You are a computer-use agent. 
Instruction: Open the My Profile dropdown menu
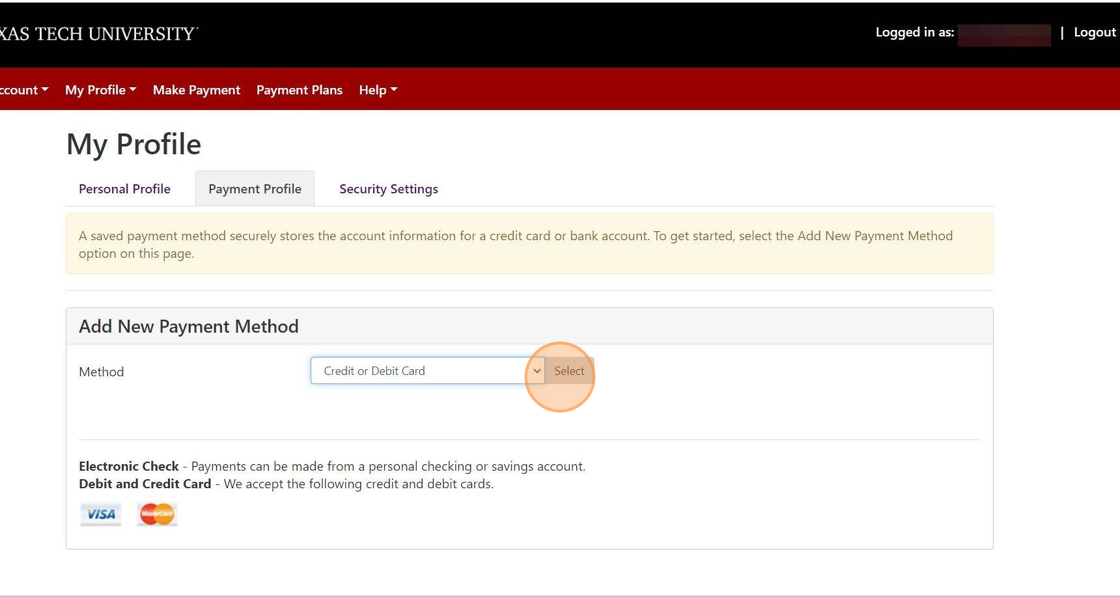click(x=101, y=90)
